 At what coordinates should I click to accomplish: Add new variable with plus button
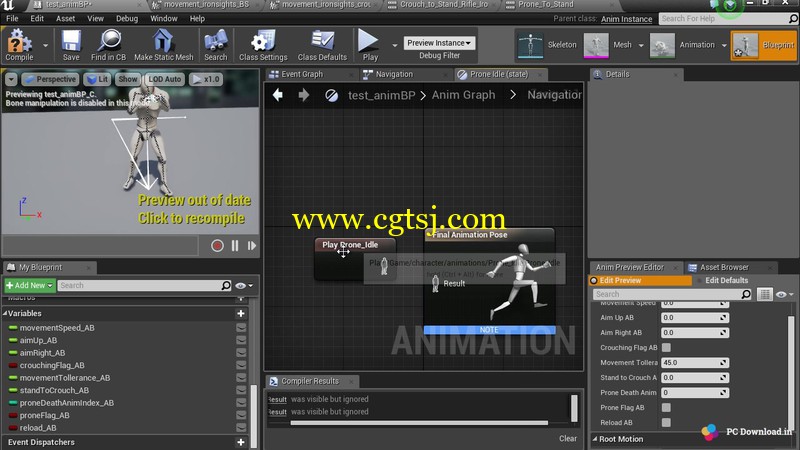241,313
